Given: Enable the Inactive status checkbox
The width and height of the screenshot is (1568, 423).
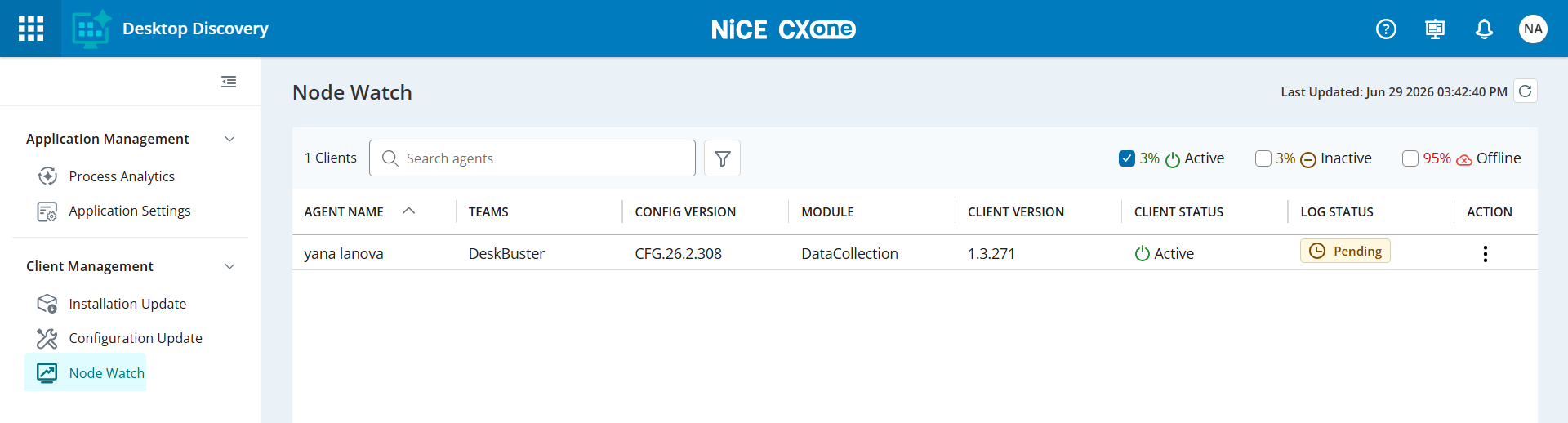Looking at the screenshot, I should coord(1263,158).
